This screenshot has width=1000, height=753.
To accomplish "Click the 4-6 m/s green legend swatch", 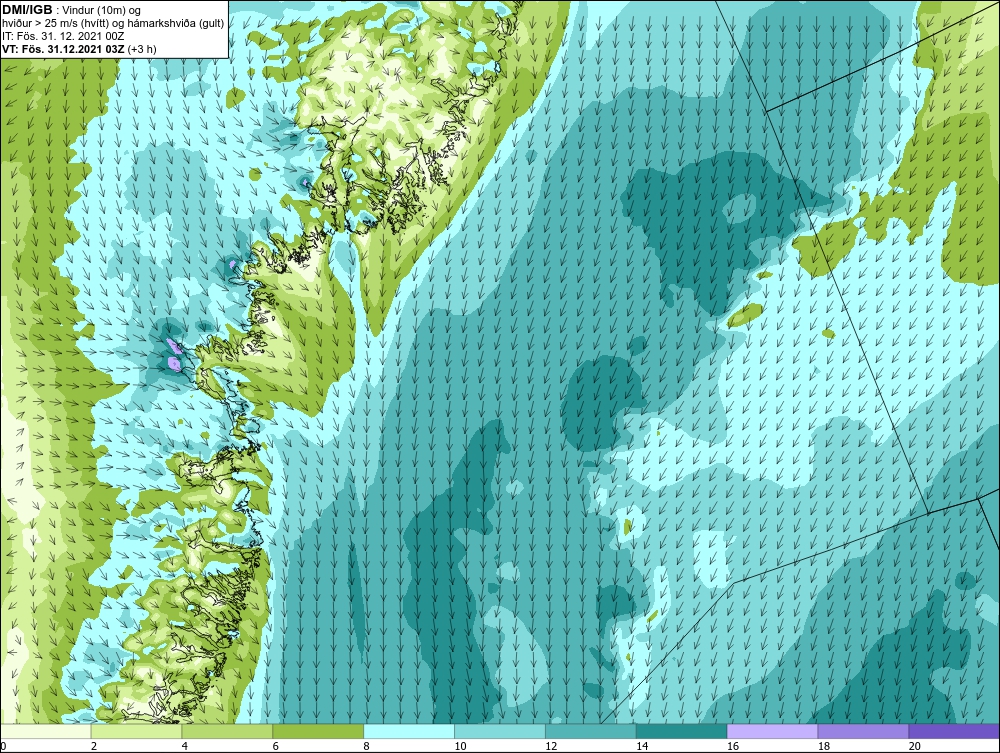I will coord(227,731).
